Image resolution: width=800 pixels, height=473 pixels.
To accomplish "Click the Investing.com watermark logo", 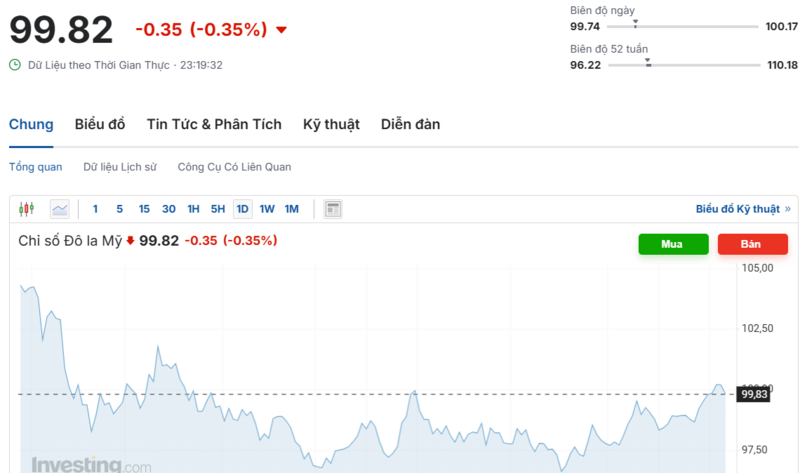I will [91, 465].
